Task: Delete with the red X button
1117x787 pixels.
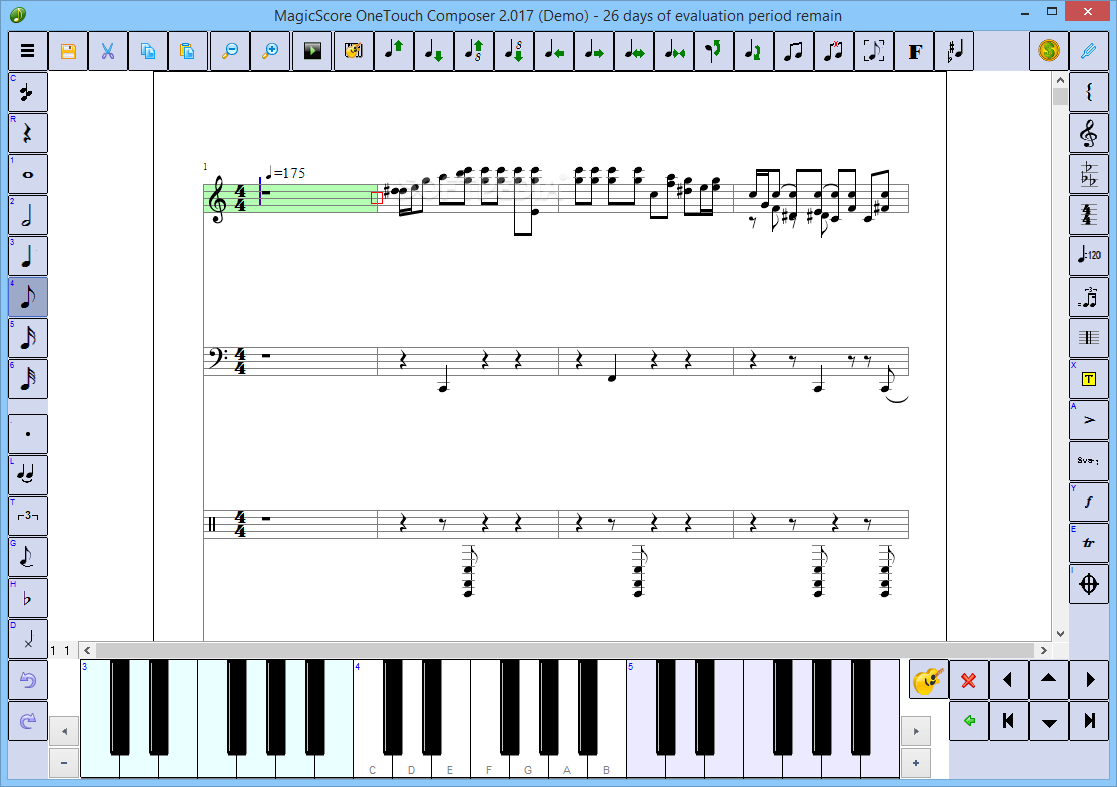Action: tap(968, 680)
